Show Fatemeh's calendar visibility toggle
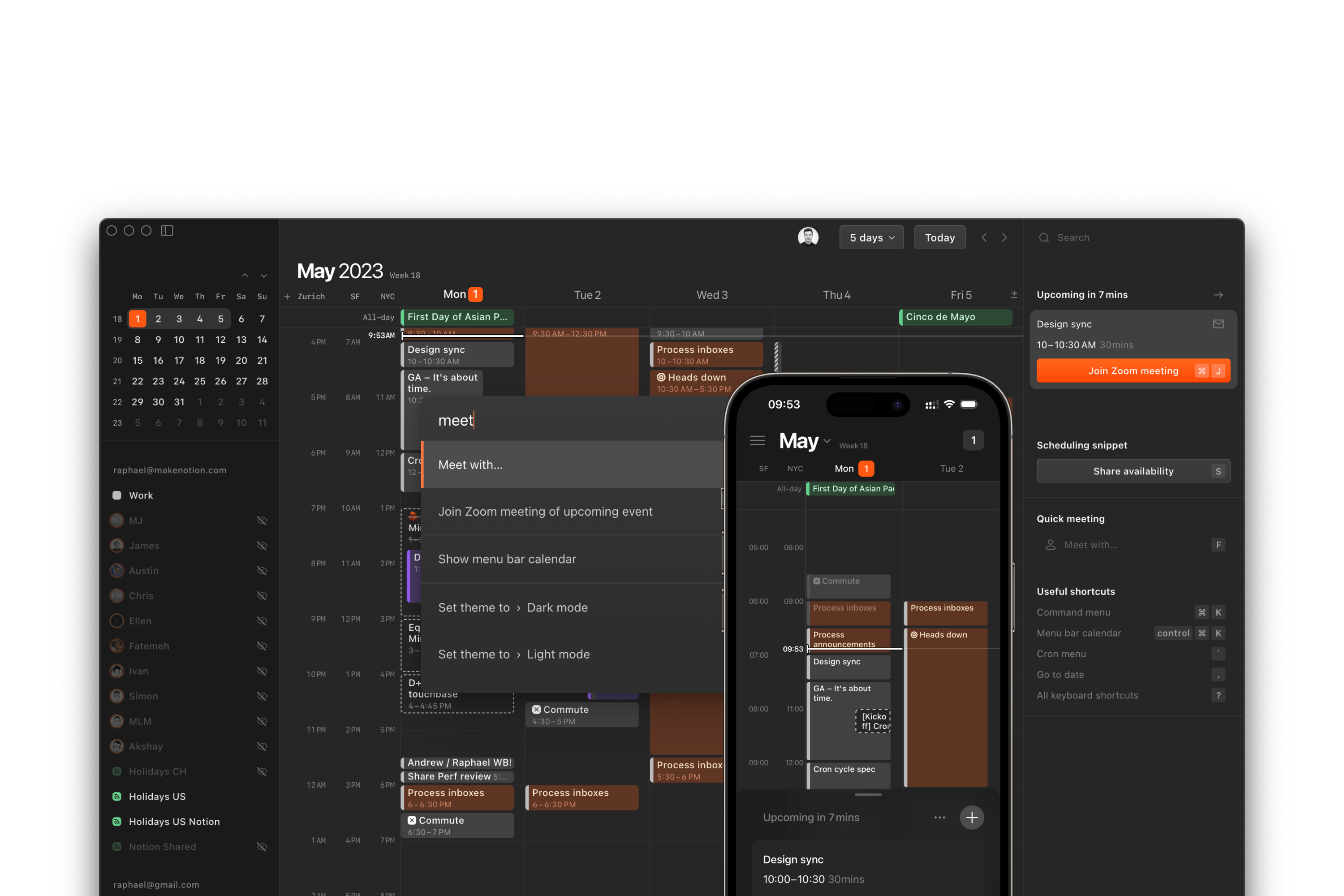The width and height of the screenshot is (1344, 896). coord(262,646)
